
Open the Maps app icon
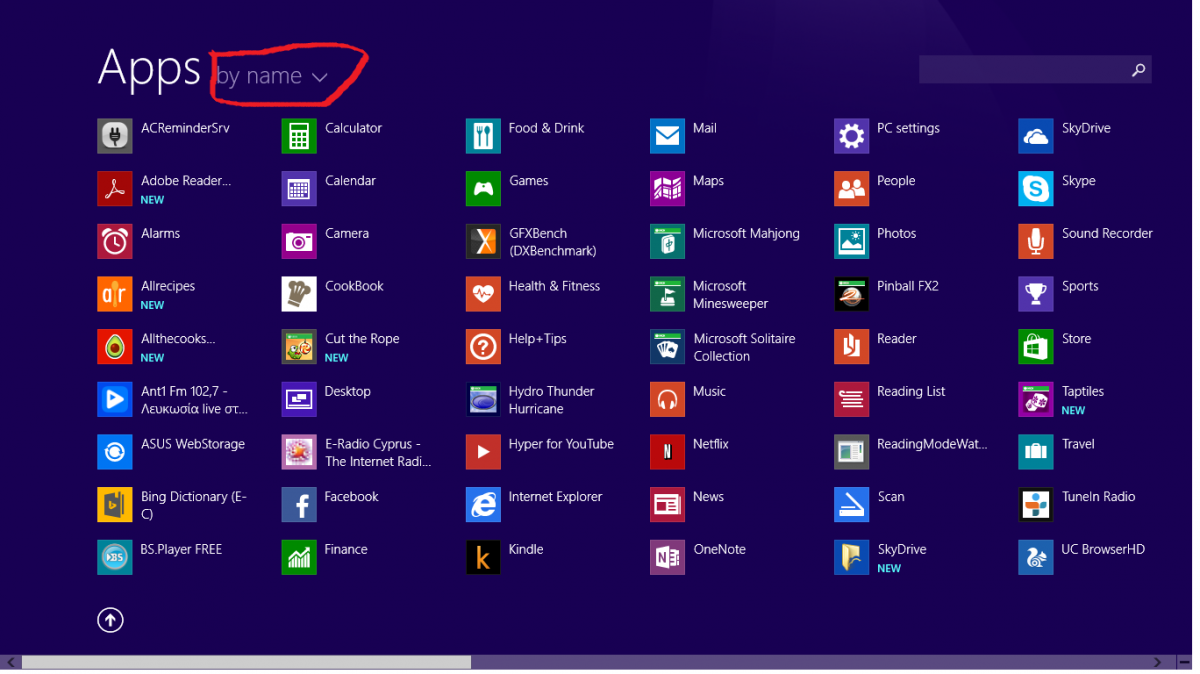[x=667, y=189]
